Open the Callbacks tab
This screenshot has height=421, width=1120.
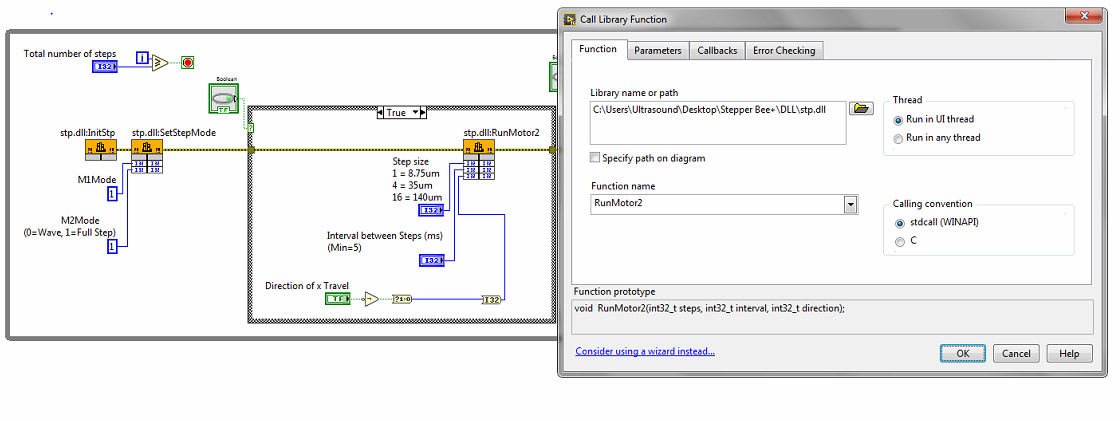pyautogui.click(x=717, y=51)
